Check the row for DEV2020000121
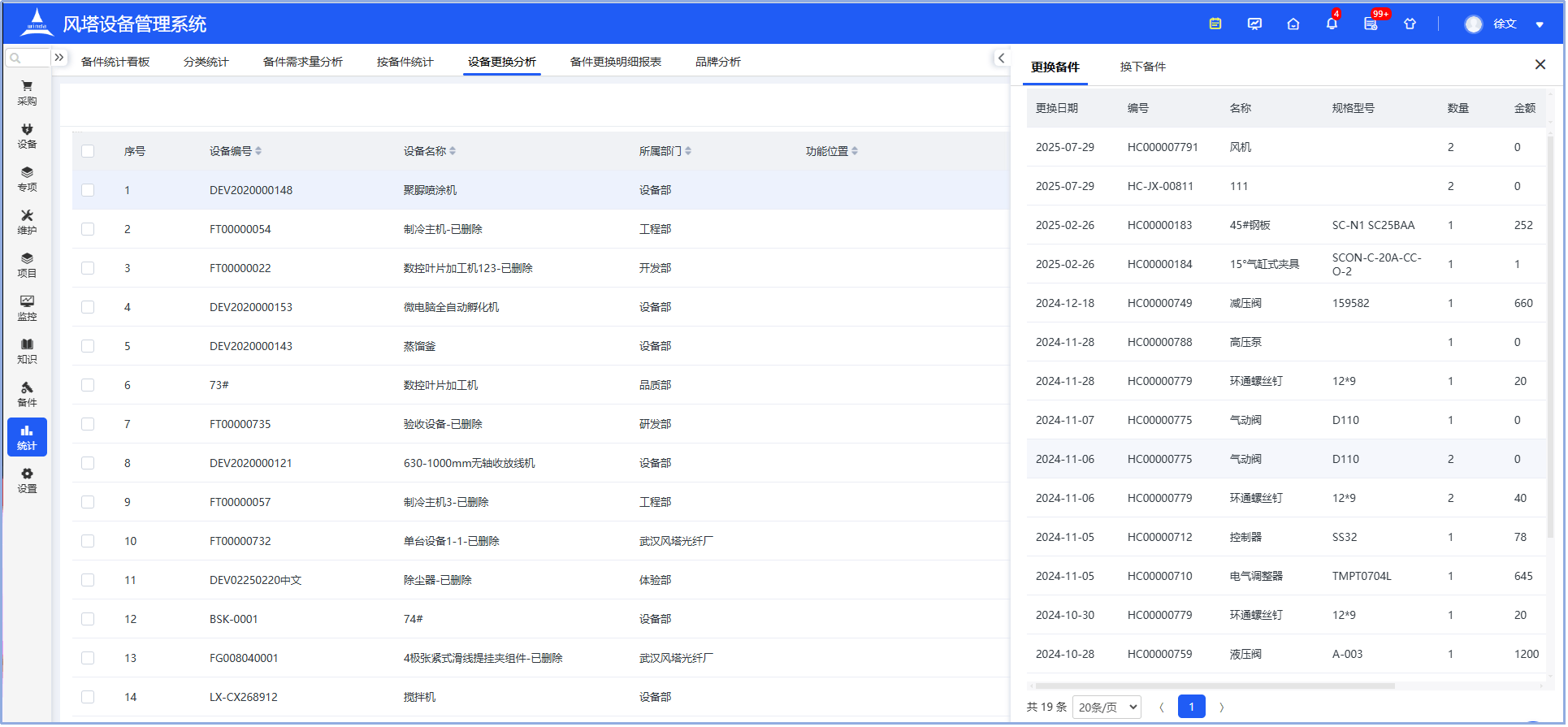 coord(88,463)
